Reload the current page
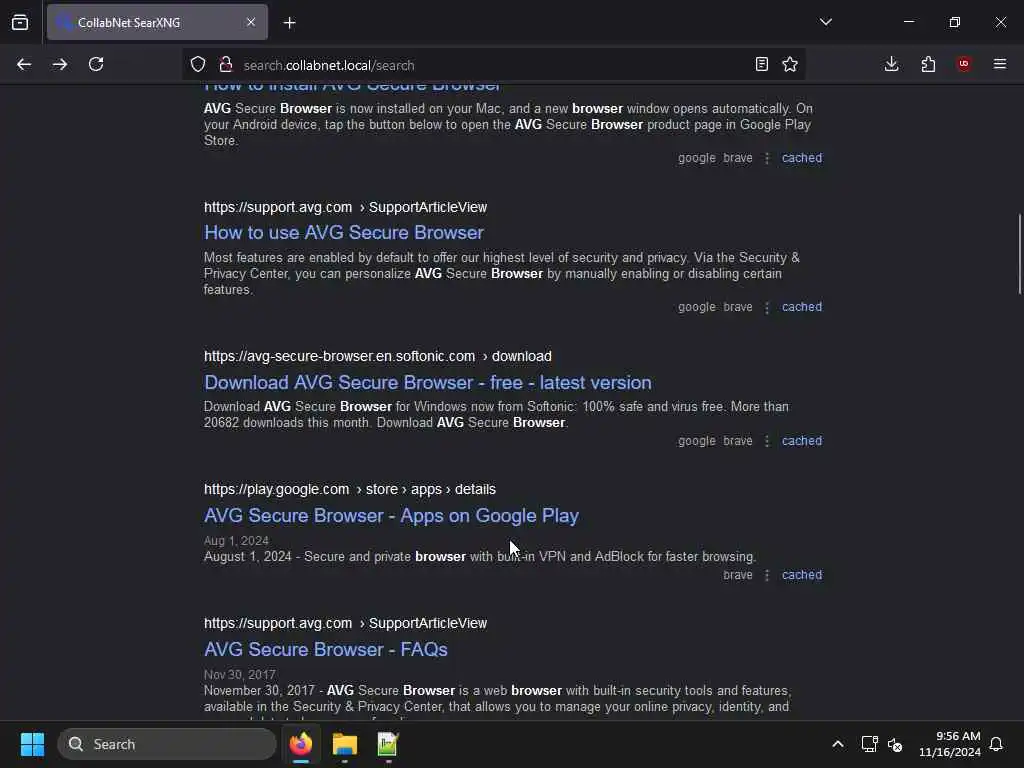Screen dimensions: 1024x768 [x=96, y=64]
